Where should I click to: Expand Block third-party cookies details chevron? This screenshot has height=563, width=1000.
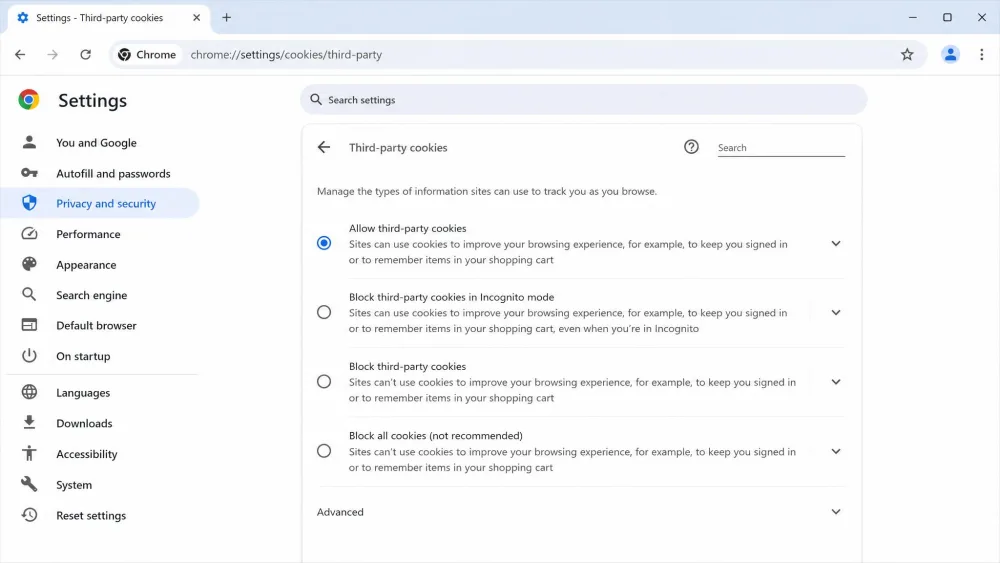[835, 382]
